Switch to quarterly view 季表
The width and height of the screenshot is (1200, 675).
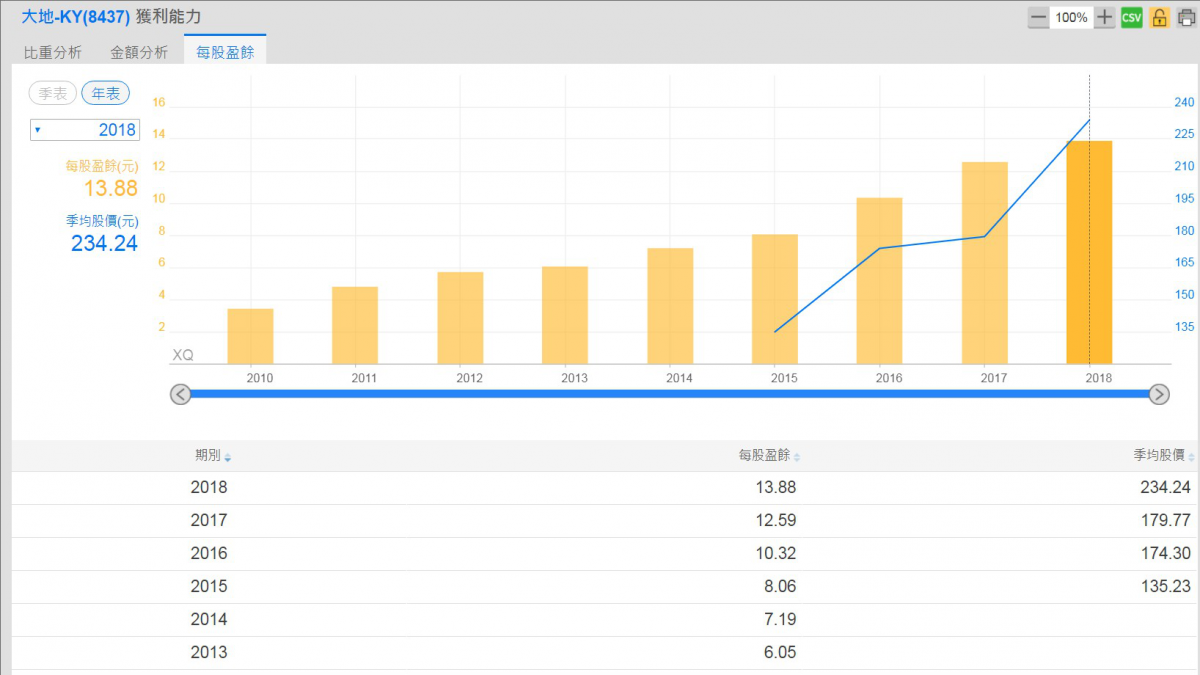point(53,93)
